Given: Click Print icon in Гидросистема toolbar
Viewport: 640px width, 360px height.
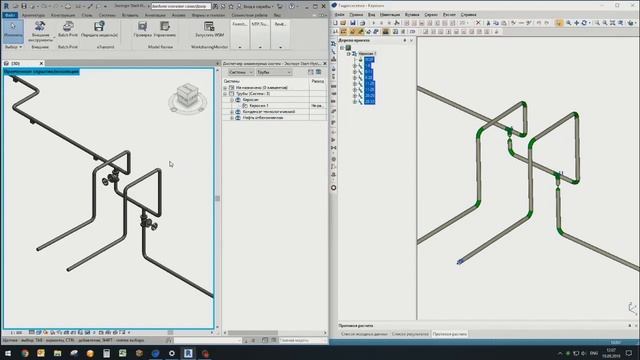Looking at the screenshot, I should click(362, 23).
